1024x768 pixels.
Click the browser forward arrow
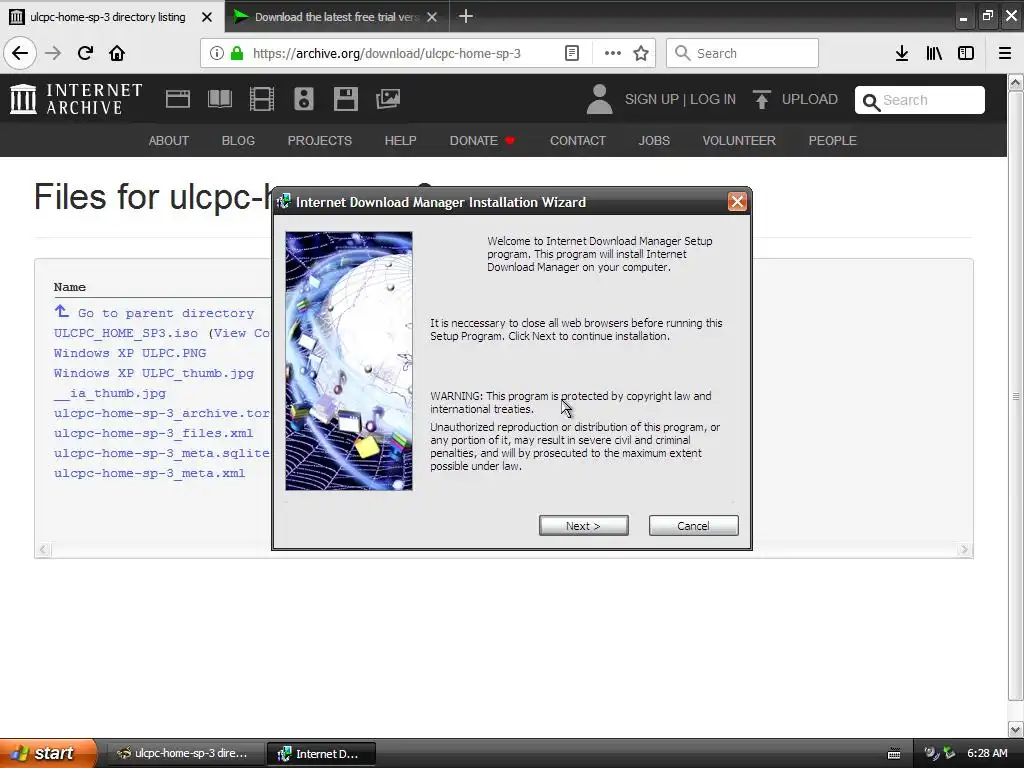pyautogui.click(x=53, y=53)
